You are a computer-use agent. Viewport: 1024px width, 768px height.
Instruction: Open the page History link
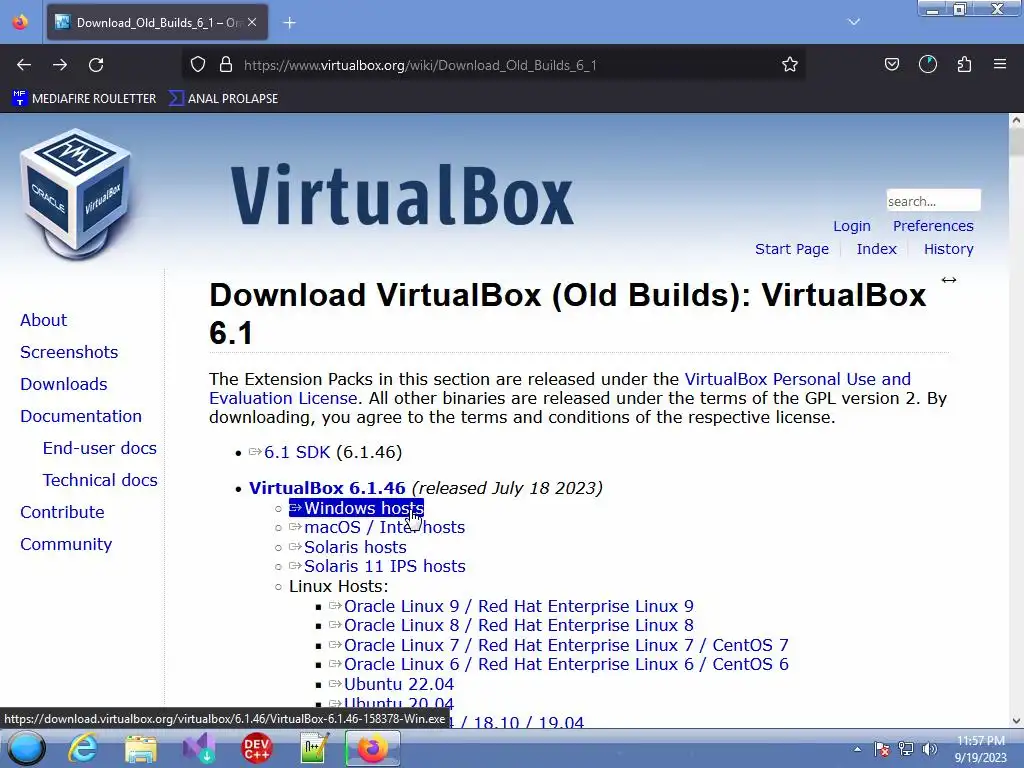pyautogui.click(x=948, y=249)
